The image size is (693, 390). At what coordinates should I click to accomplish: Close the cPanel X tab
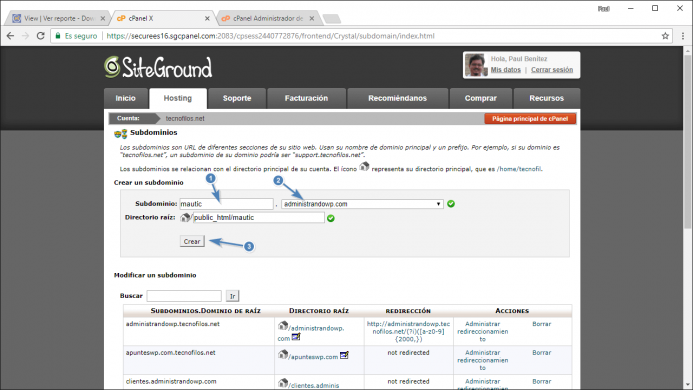[x=207, y=19]
